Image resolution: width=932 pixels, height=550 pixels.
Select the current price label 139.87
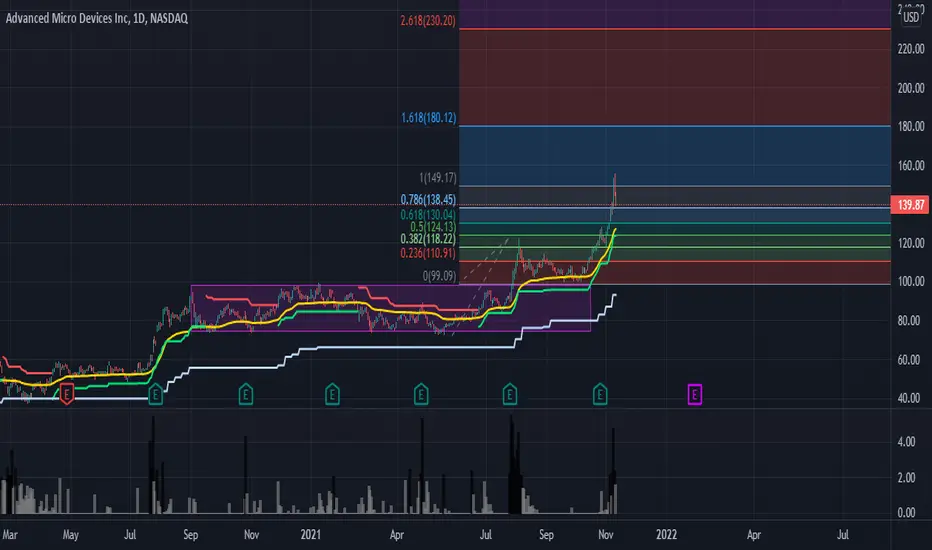point(911,205)
